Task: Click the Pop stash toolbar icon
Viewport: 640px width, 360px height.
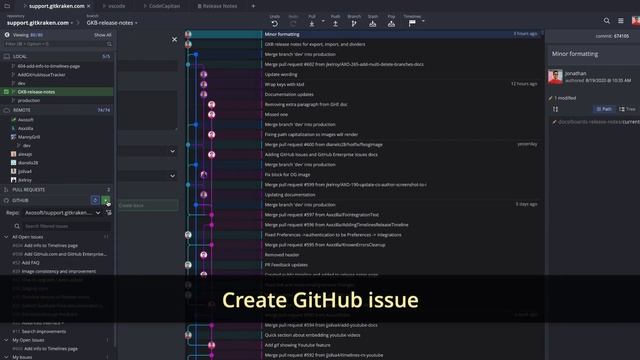Action: coord(391,24)
